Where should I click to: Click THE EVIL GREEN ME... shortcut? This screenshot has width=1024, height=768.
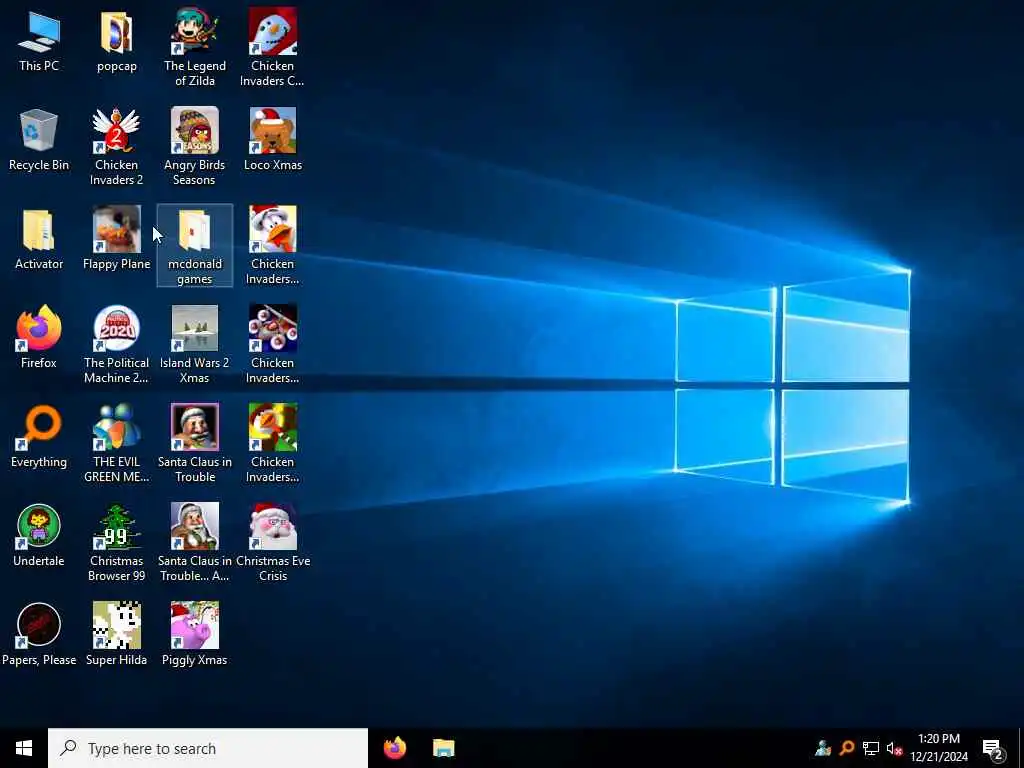116,443
